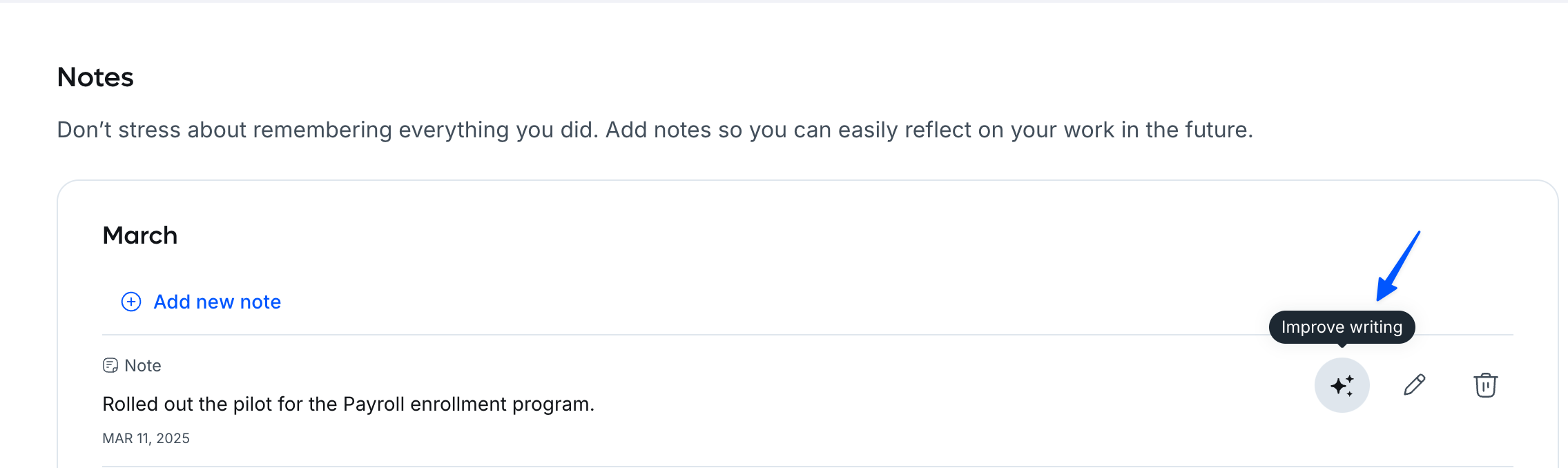Click the Improve writing sparkle icon

tap(1342, 385)
